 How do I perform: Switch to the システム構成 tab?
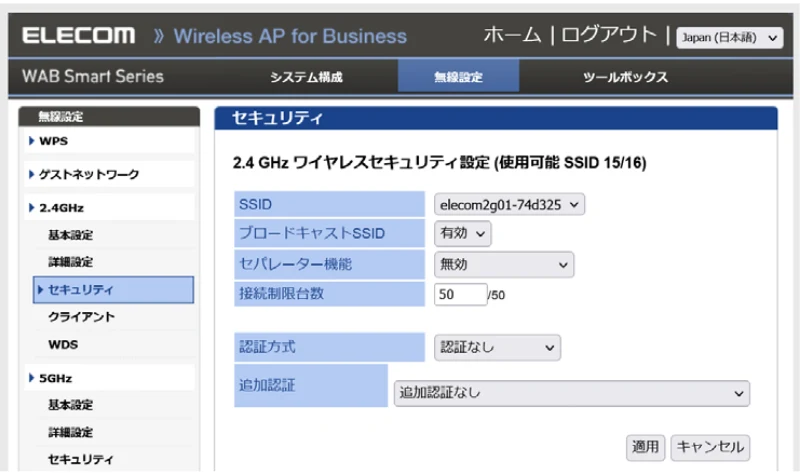tap(306, 77)
